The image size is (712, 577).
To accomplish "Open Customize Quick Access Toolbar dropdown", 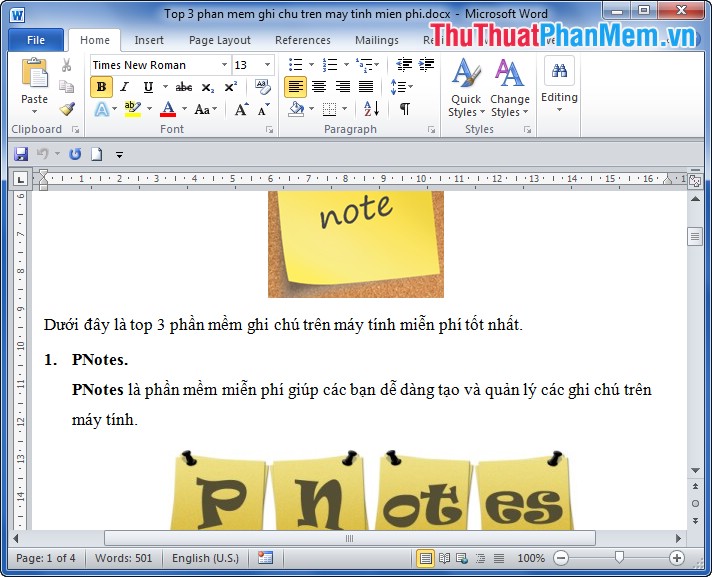I will pyautogui.click(x=119, y=155).
